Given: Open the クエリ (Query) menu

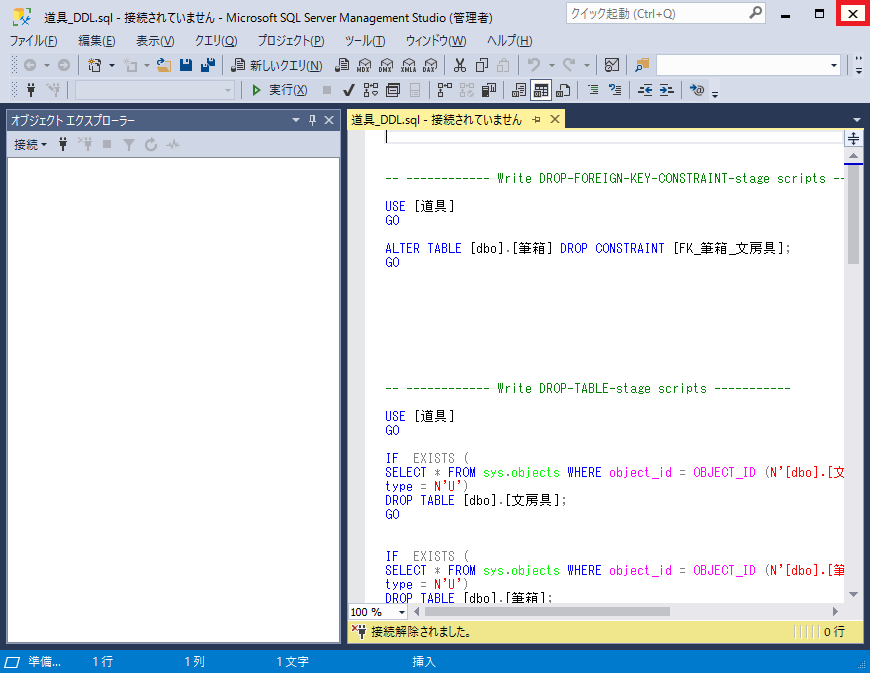Looking at the screenshot, I should tap(216, 41).
